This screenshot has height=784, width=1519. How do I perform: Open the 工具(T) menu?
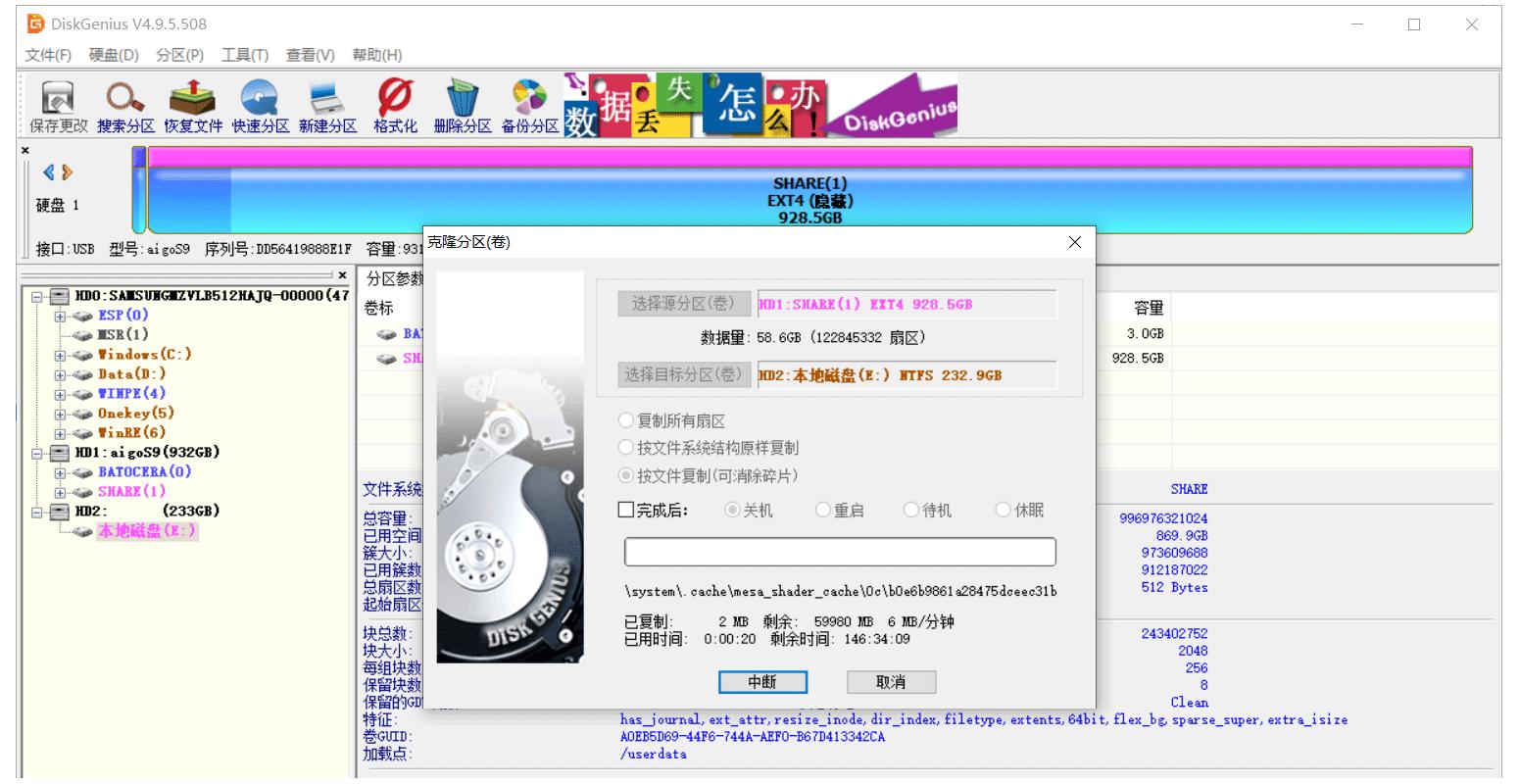(243, 55)
